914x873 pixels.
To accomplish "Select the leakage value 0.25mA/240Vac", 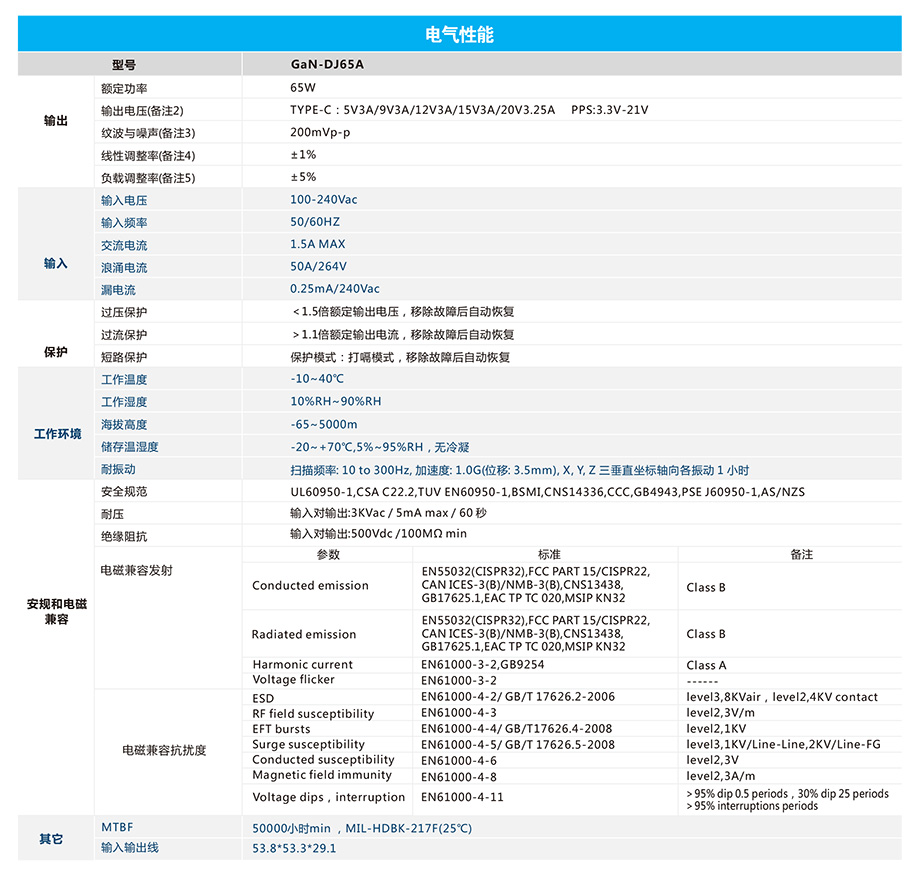I will click(x=335, y=288).
